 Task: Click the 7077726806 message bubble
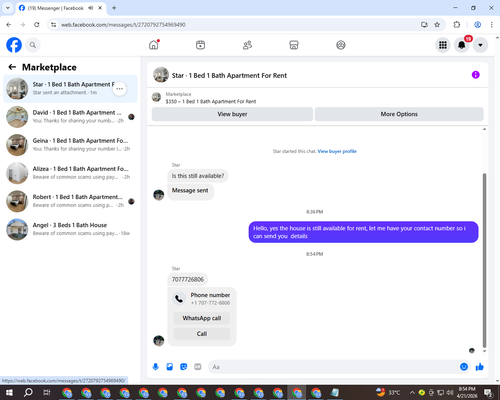(188, 279)
